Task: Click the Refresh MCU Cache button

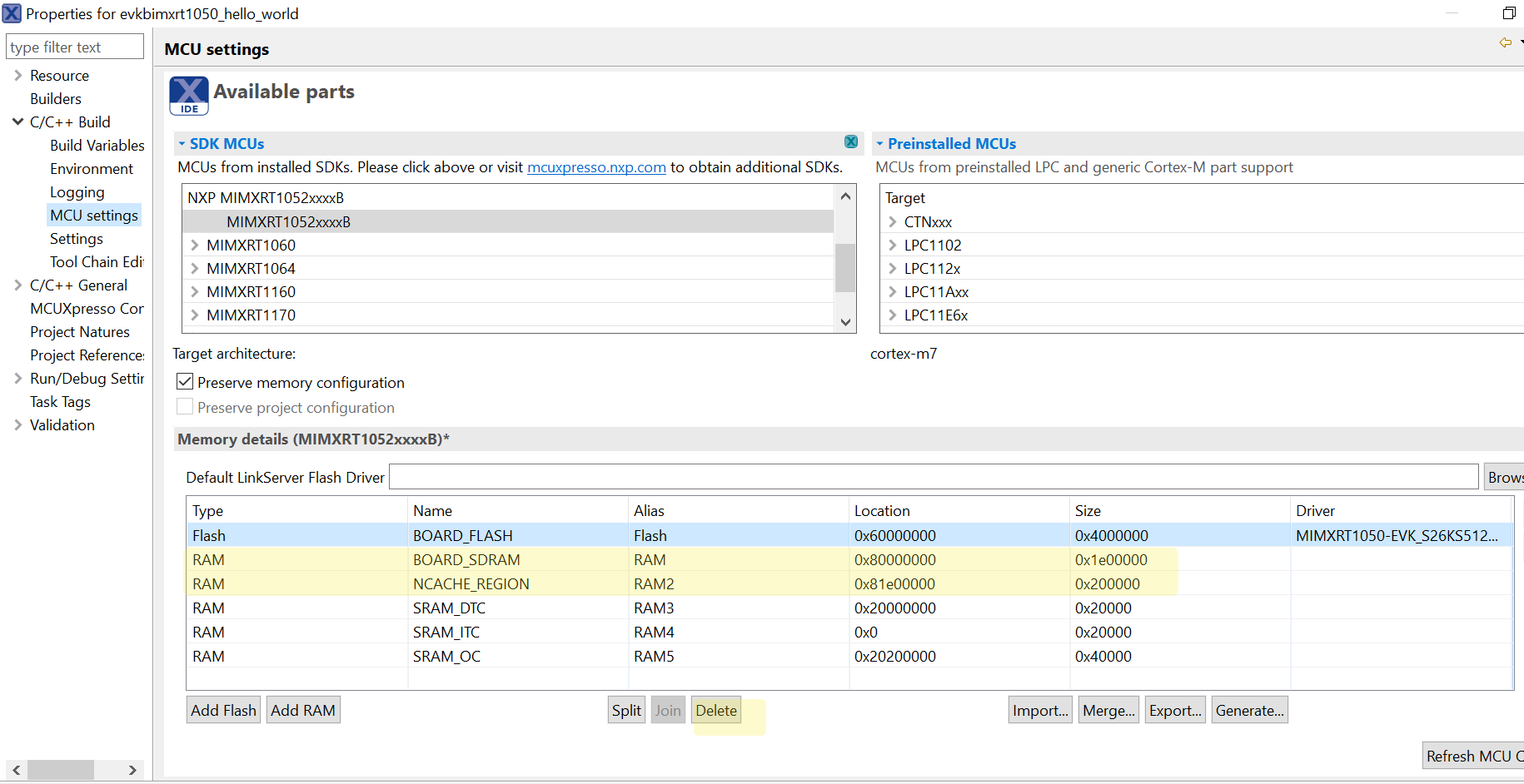Action: tap(1474, 755)
